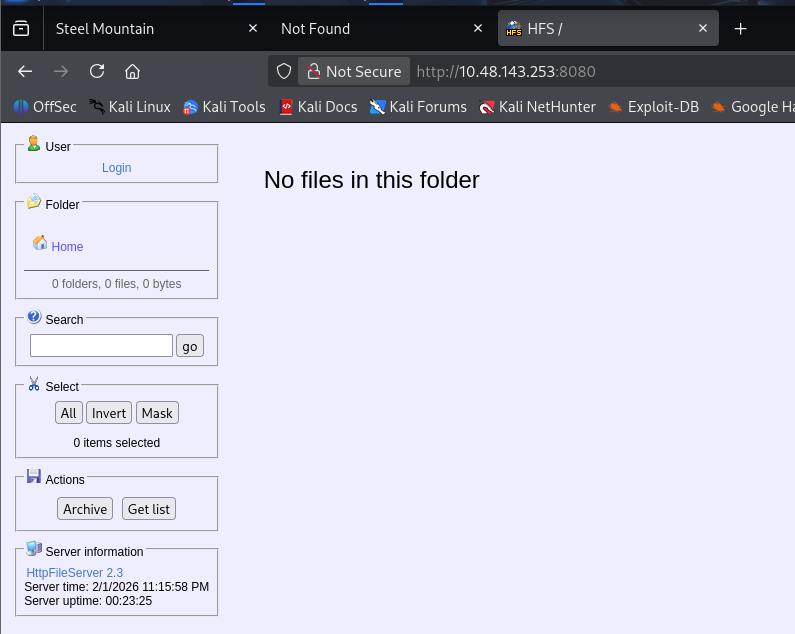Reload the current HFS page

(97, 71)
